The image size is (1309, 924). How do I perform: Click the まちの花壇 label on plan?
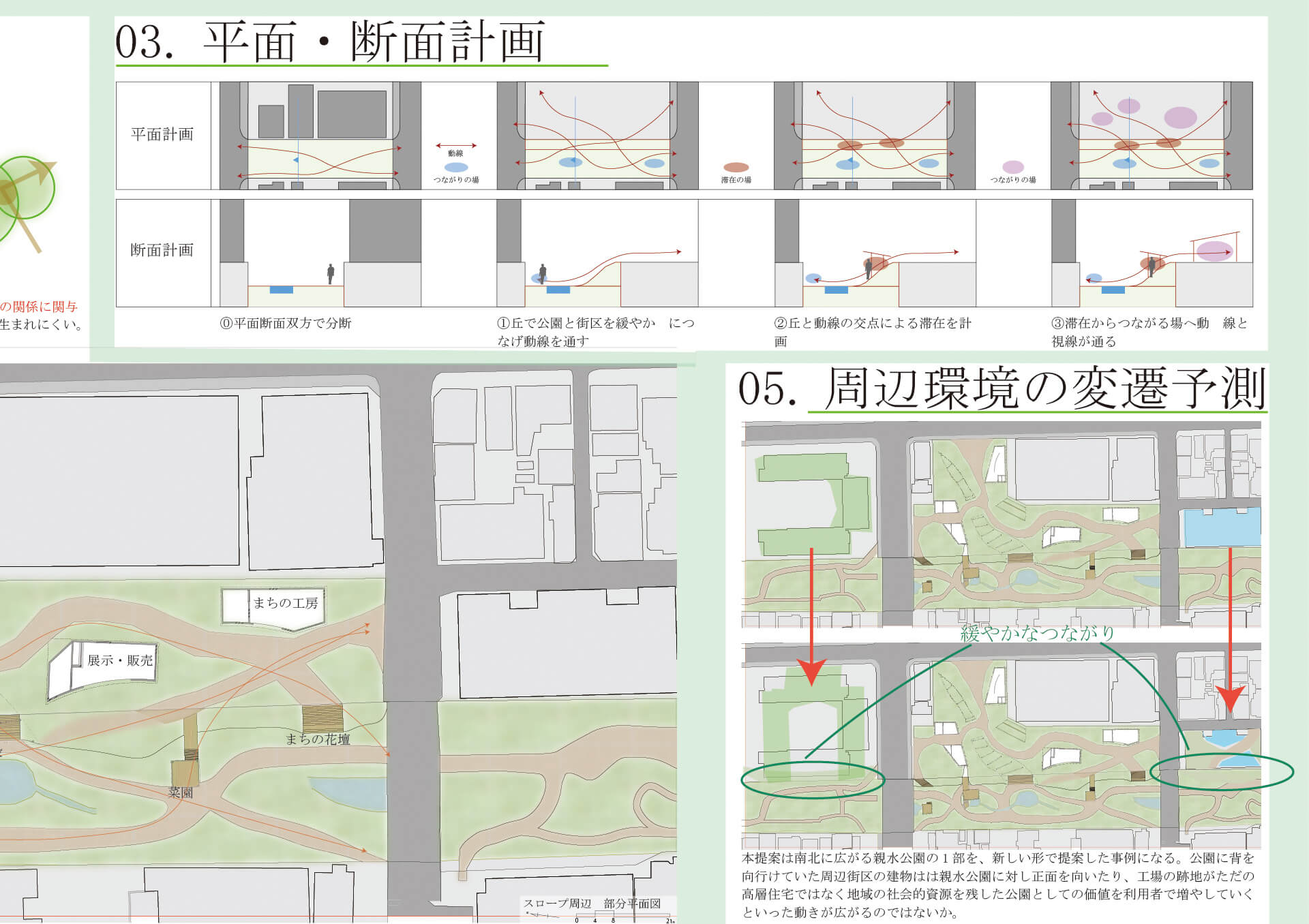[x=318, y=739]
